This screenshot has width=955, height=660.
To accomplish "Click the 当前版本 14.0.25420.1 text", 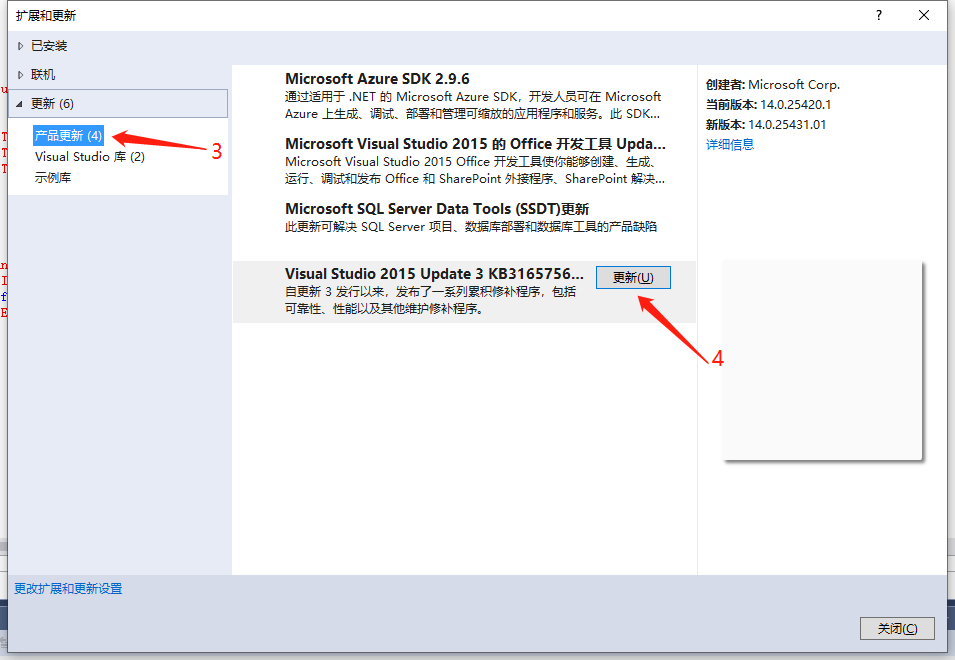I will pos(768,105).
